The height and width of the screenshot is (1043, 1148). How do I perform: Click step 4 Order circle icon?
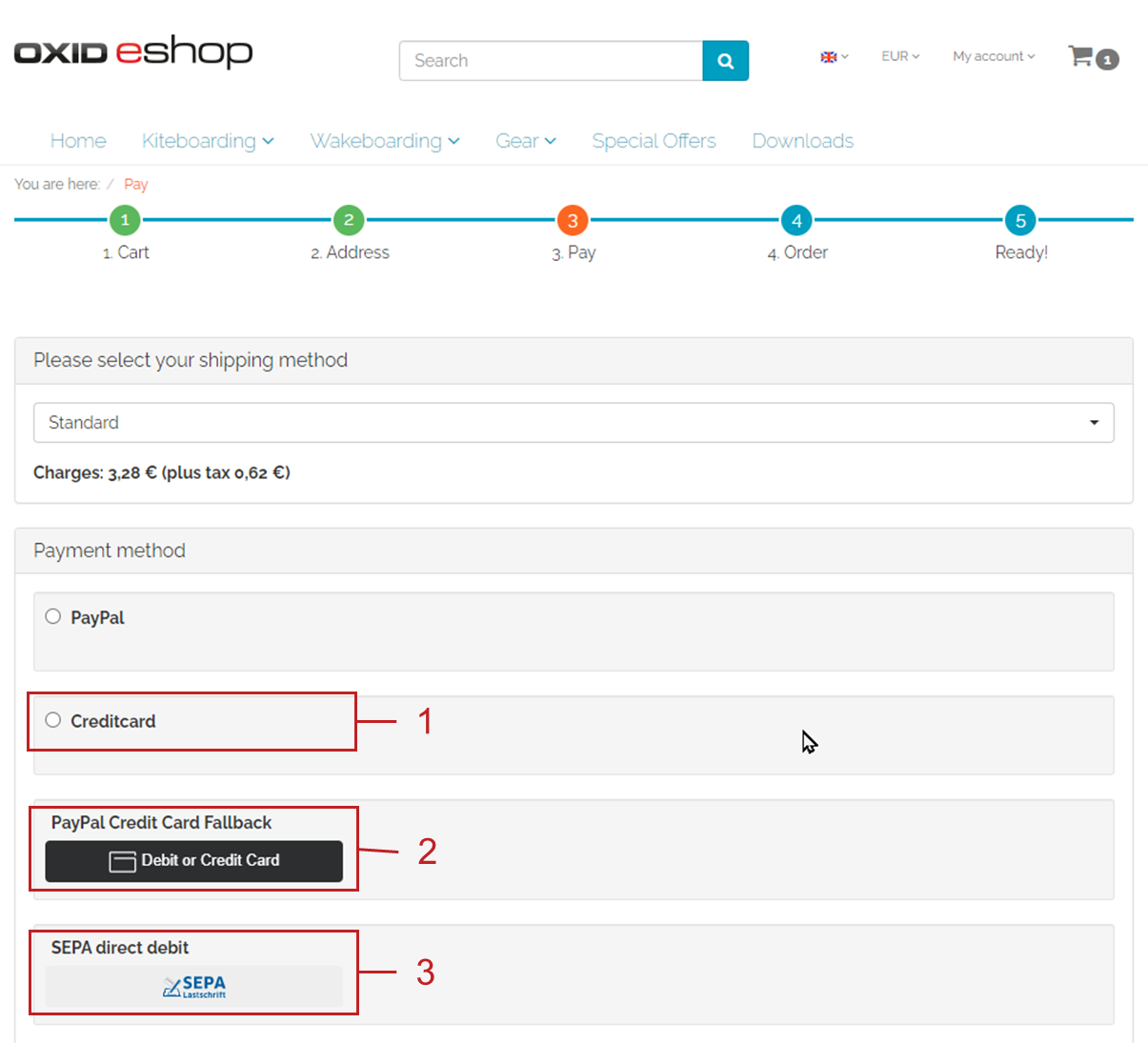(x=796, y=220)
